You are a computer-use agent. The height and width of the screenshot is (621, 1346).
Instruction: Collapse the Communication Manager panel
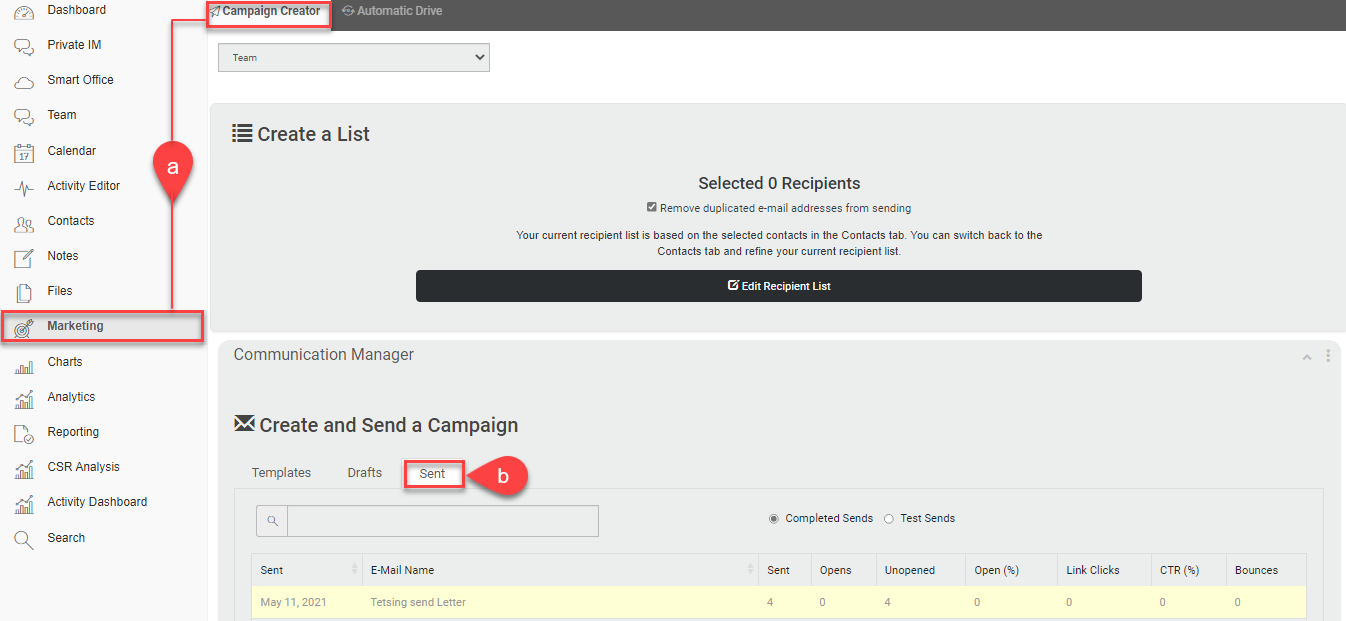pyautogui.click(x=1306, y=357)
